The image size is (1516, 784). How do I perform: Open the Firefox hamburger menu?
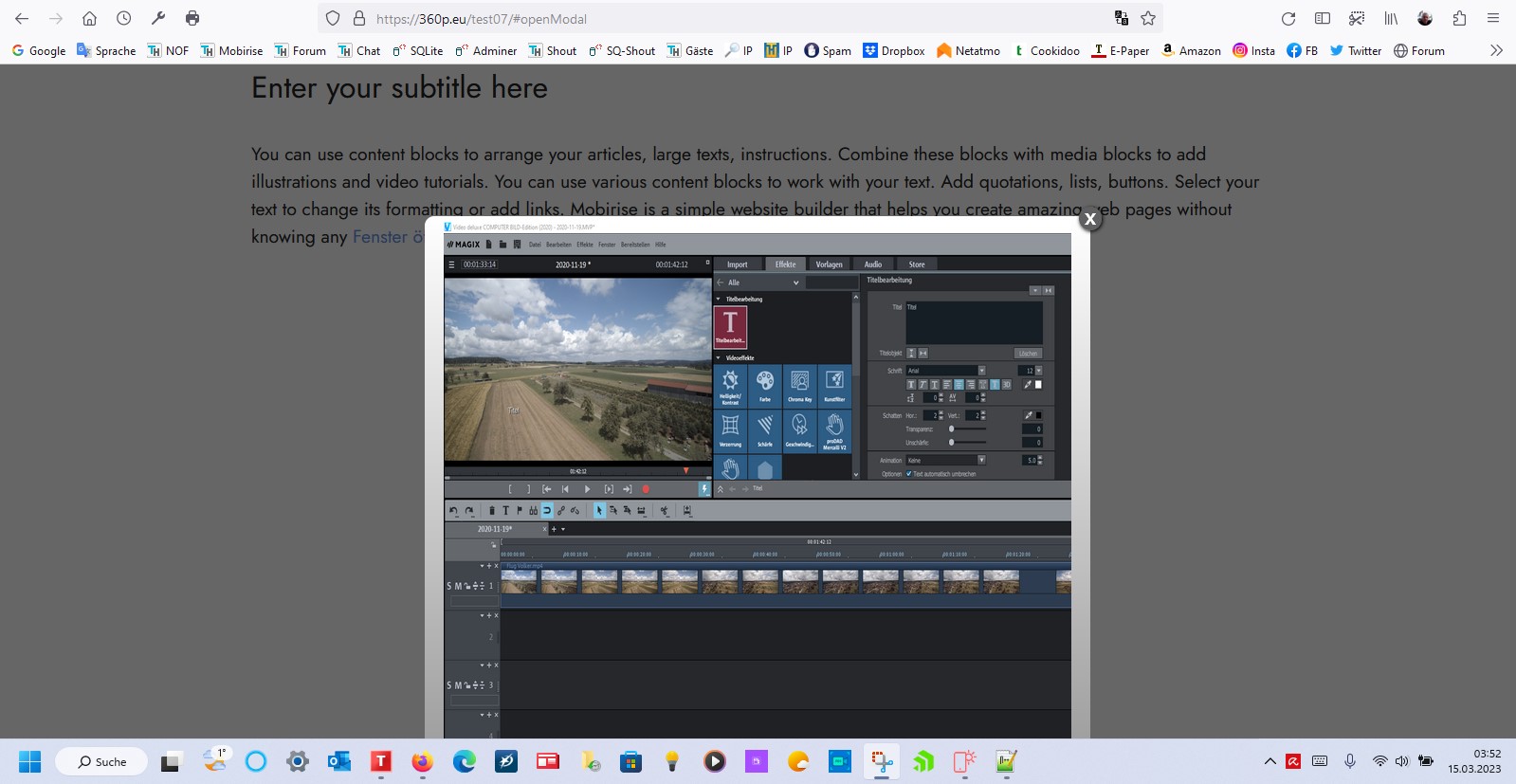1493,18
